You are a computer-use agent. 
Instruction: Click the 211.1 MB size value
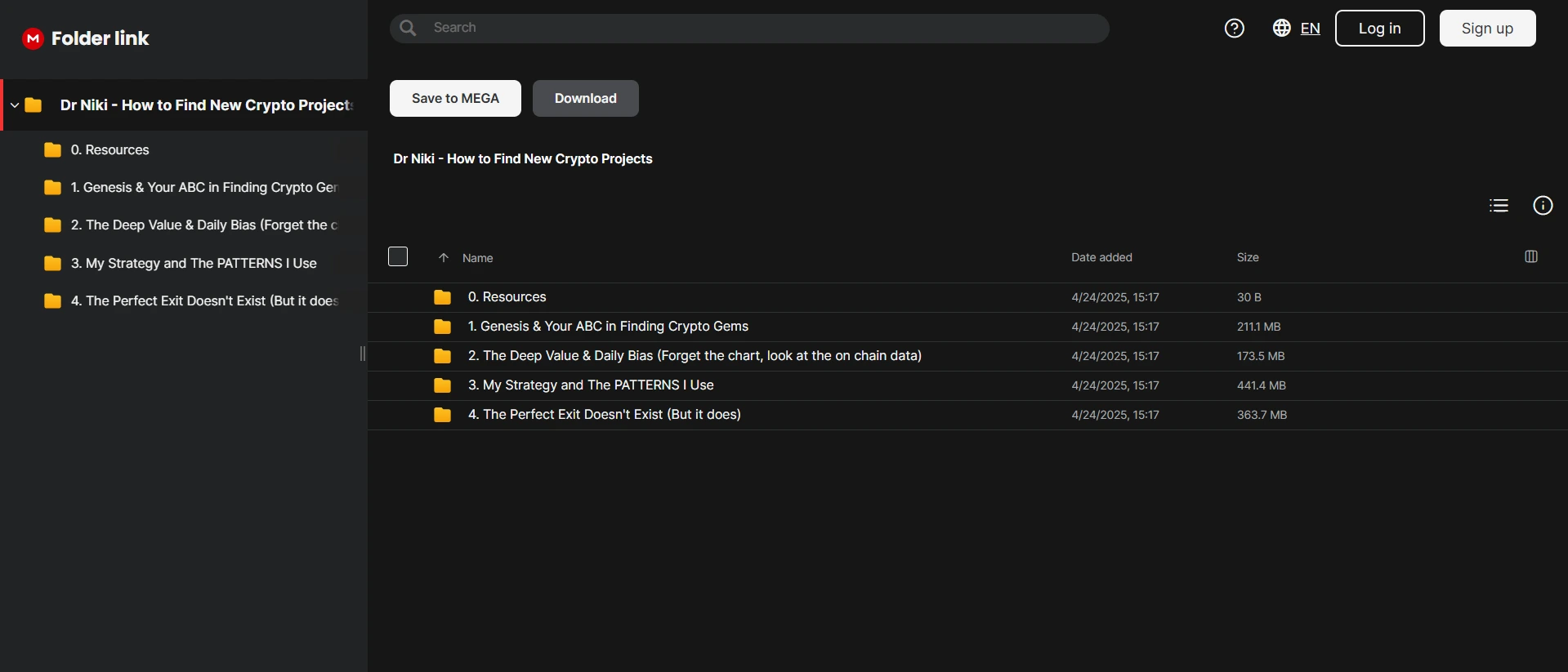[1258, 327]
